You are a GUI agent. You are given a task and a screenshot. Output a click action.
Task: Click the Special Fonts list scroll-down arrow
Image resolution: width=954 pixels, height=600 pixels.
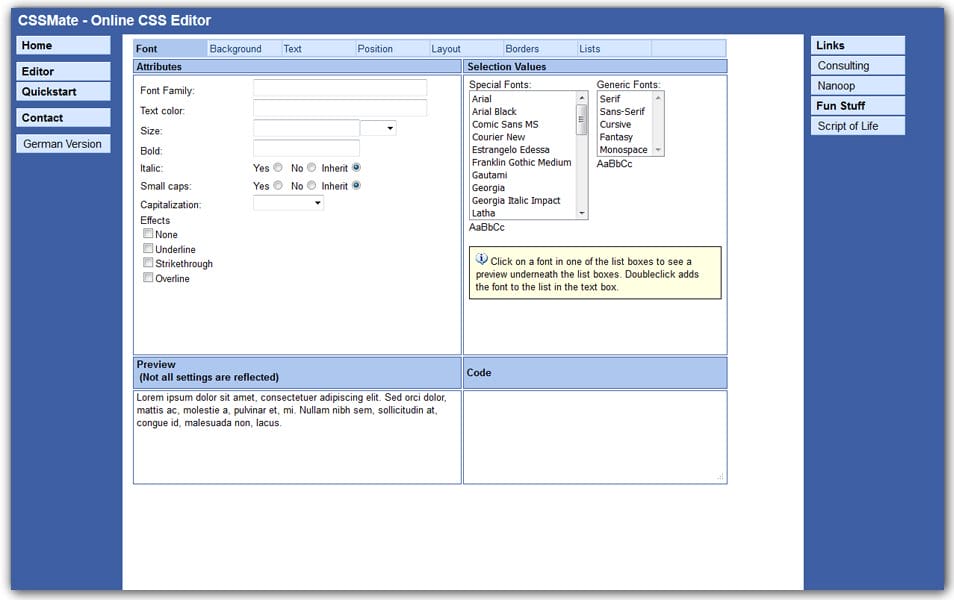click(582, 213)
